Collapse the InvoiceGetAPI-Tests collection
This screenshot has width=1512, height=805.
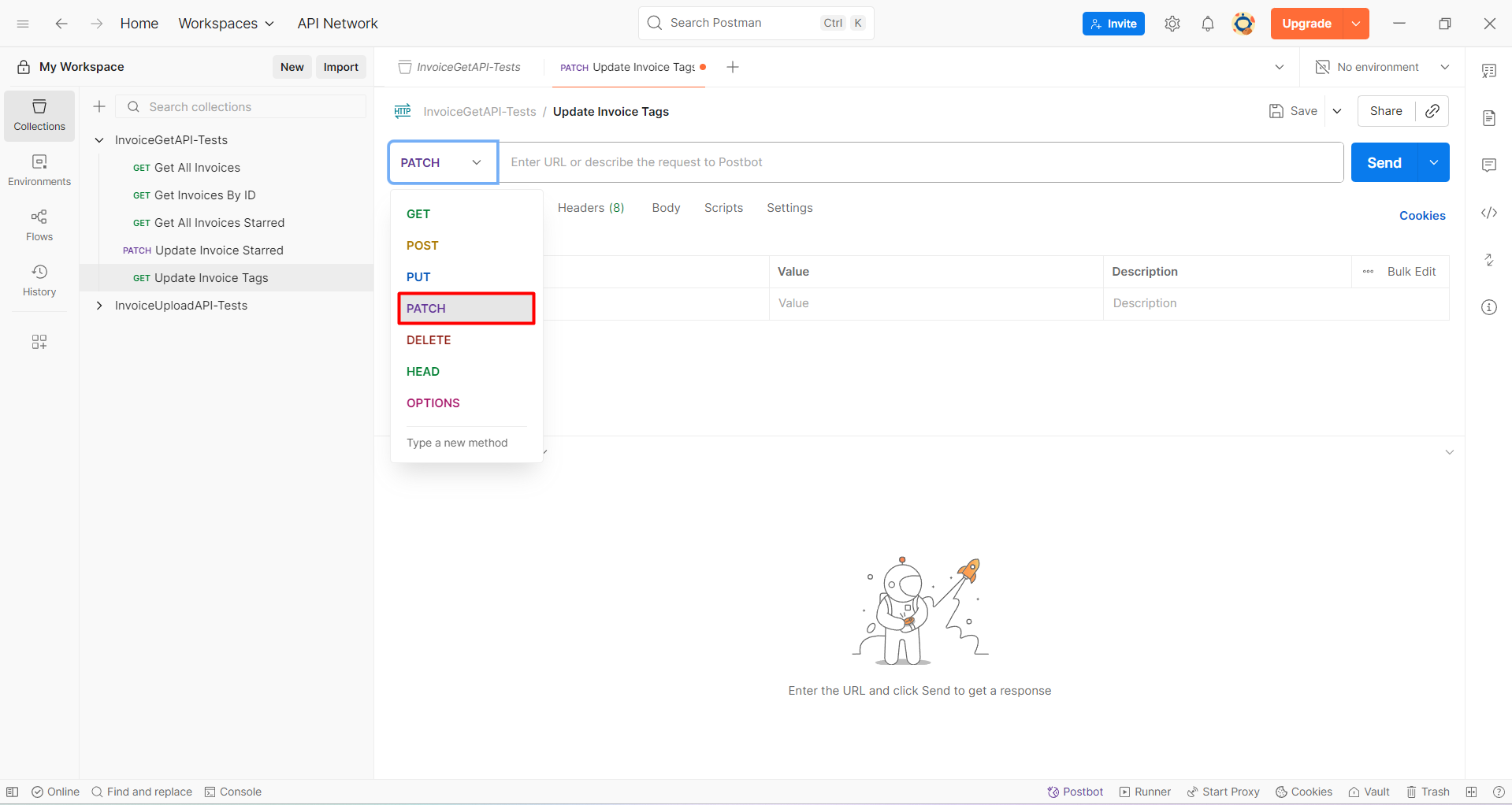coord(98,139)
